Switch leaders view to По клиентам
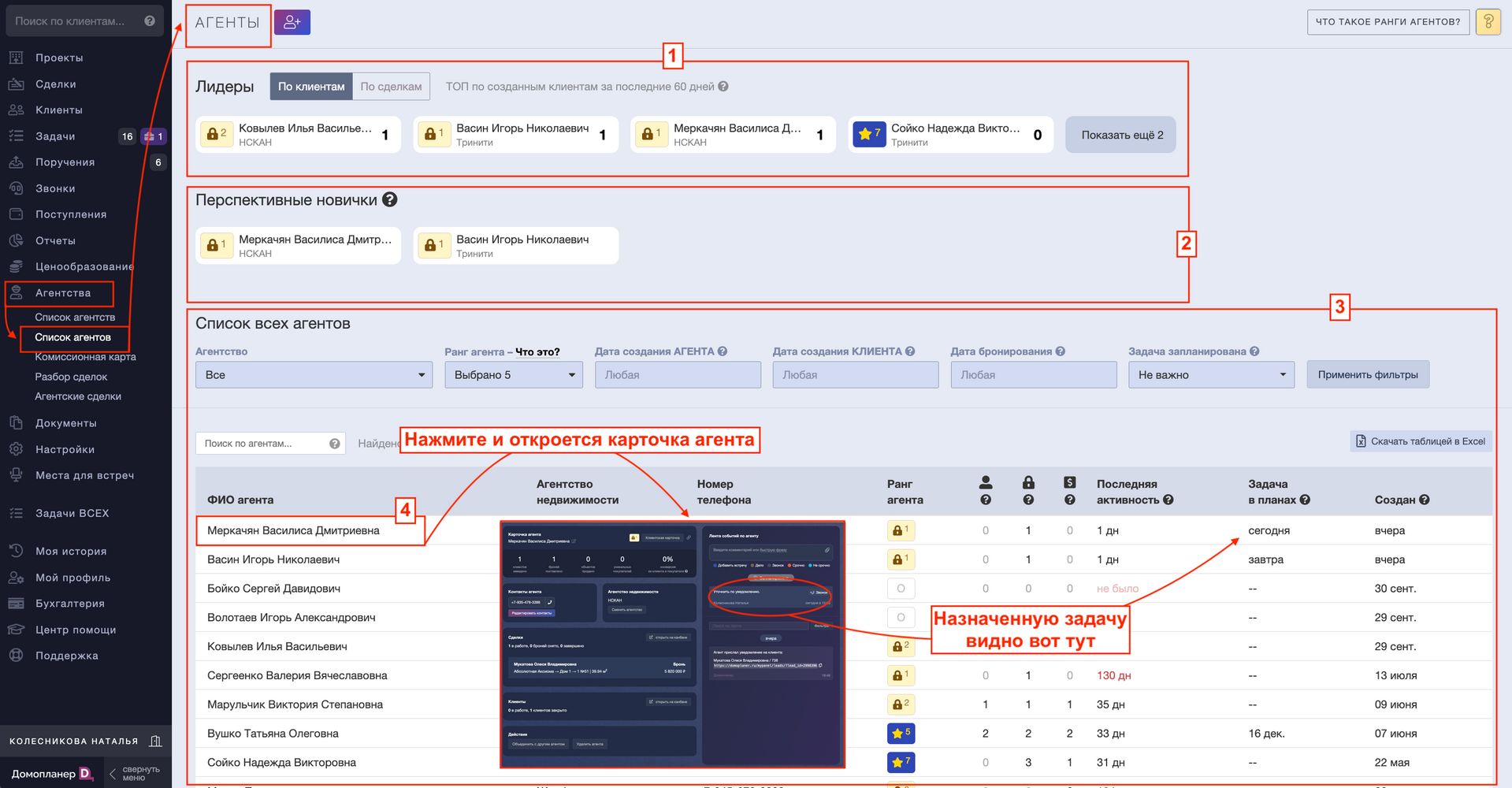Screen dimensions: 1512x788 click(311, 87)
